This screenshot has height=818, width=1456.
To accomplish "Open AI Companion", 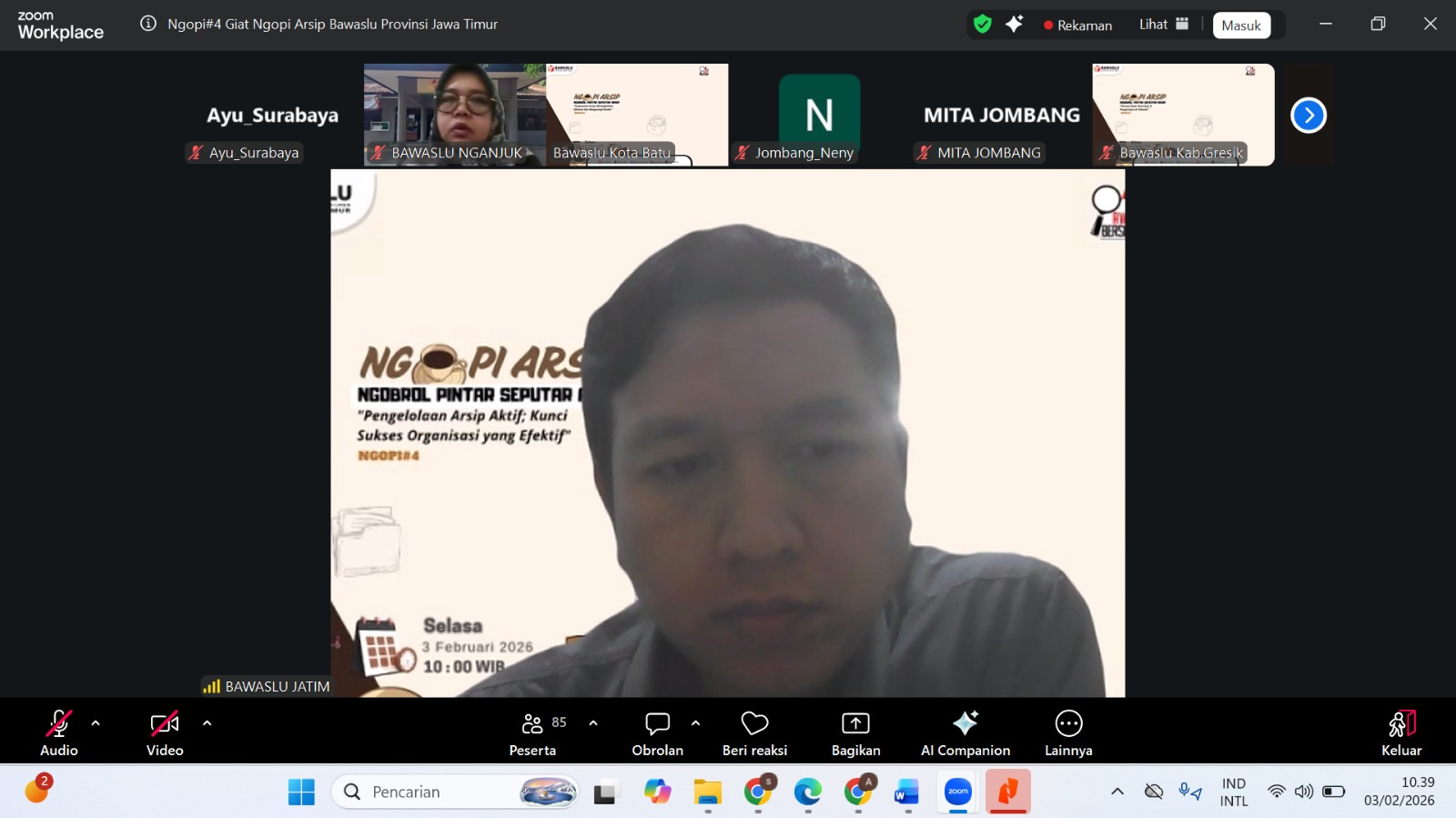I will 965,732.
